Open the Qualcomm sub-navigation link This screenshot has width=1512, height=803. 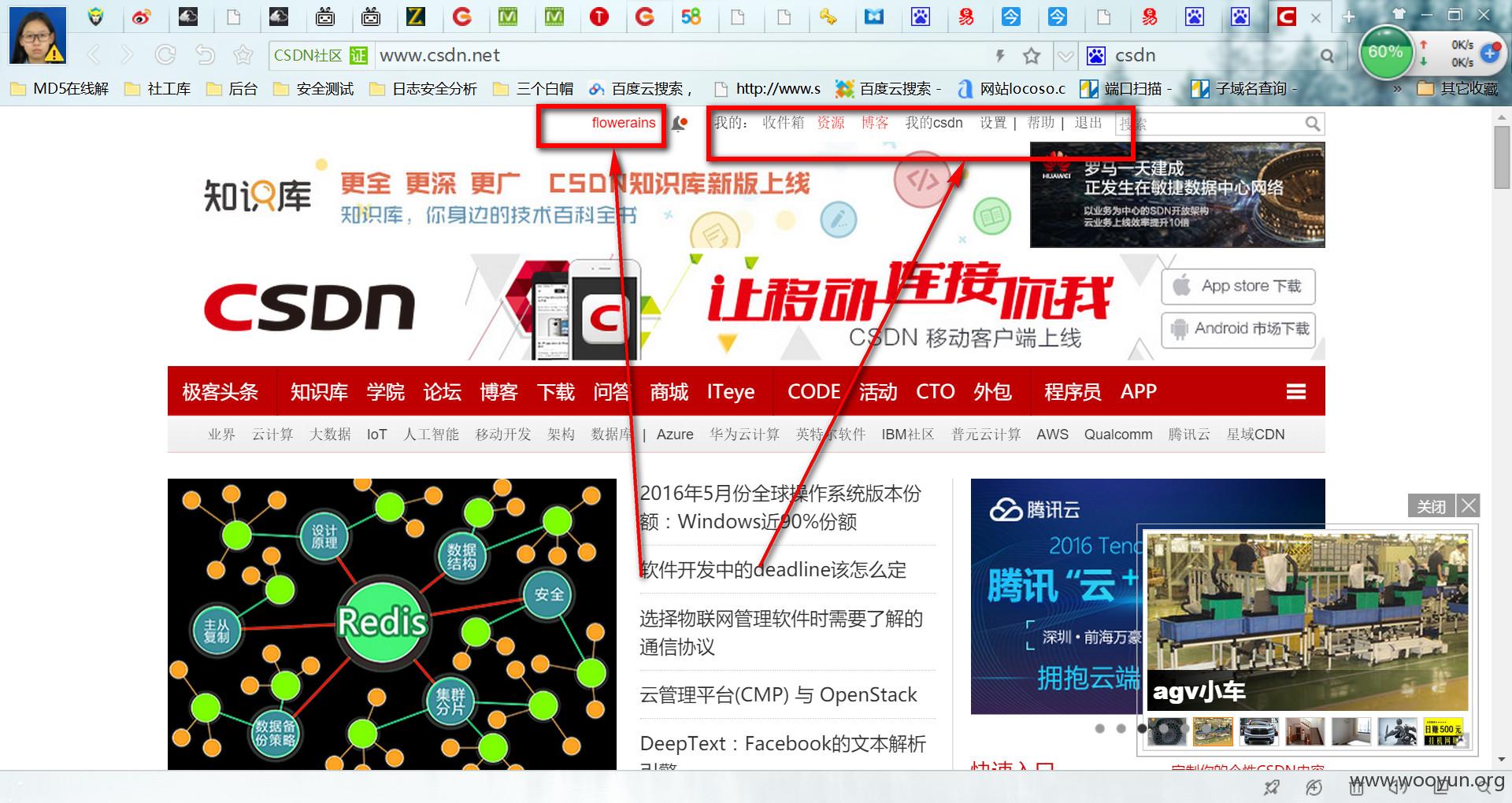1118,435
